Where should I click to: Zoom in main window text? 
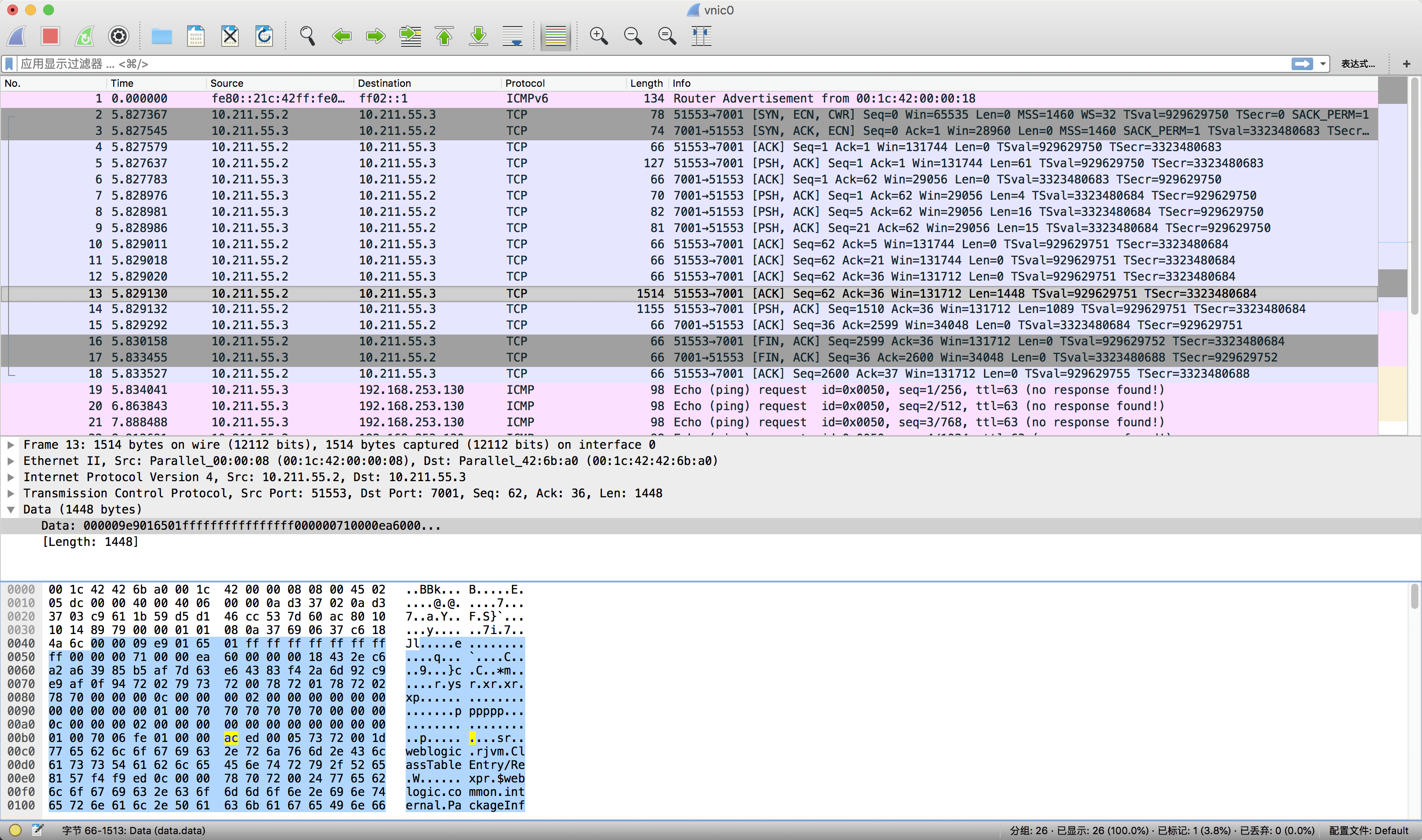[x=599, y=36]
